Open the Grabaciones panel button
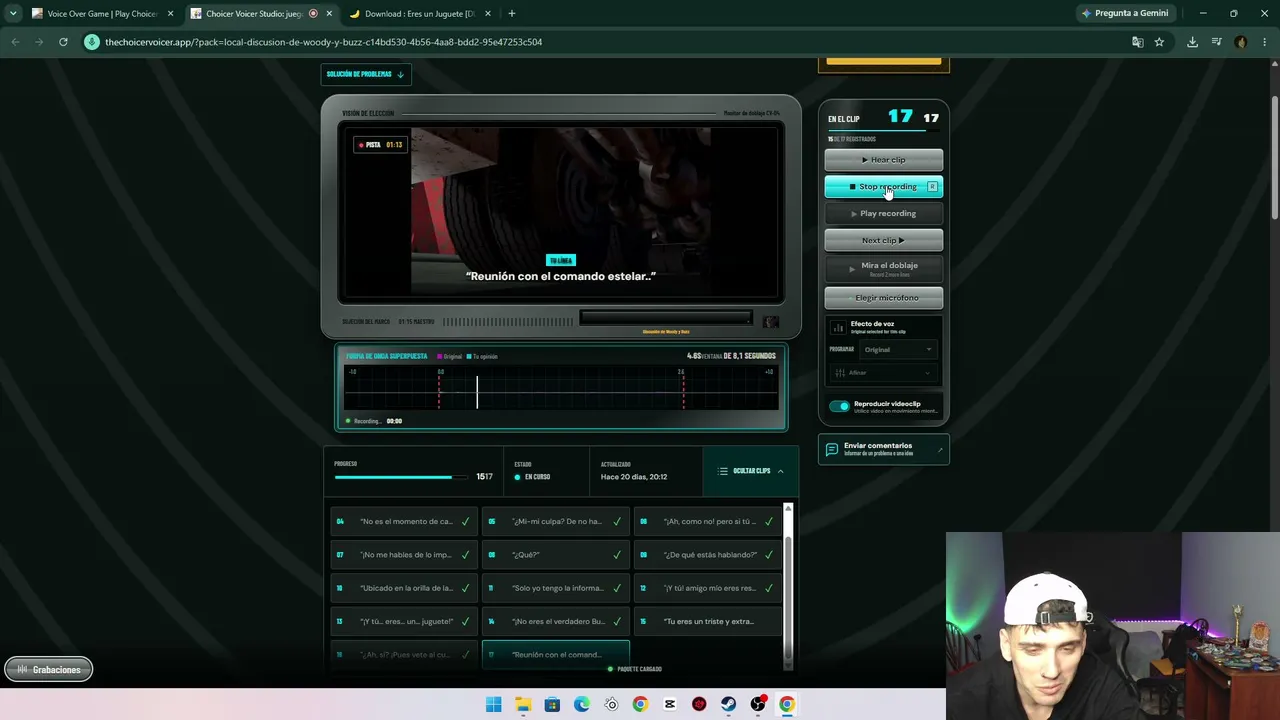This screenshot has height=720, width=1280. point(49,670)
